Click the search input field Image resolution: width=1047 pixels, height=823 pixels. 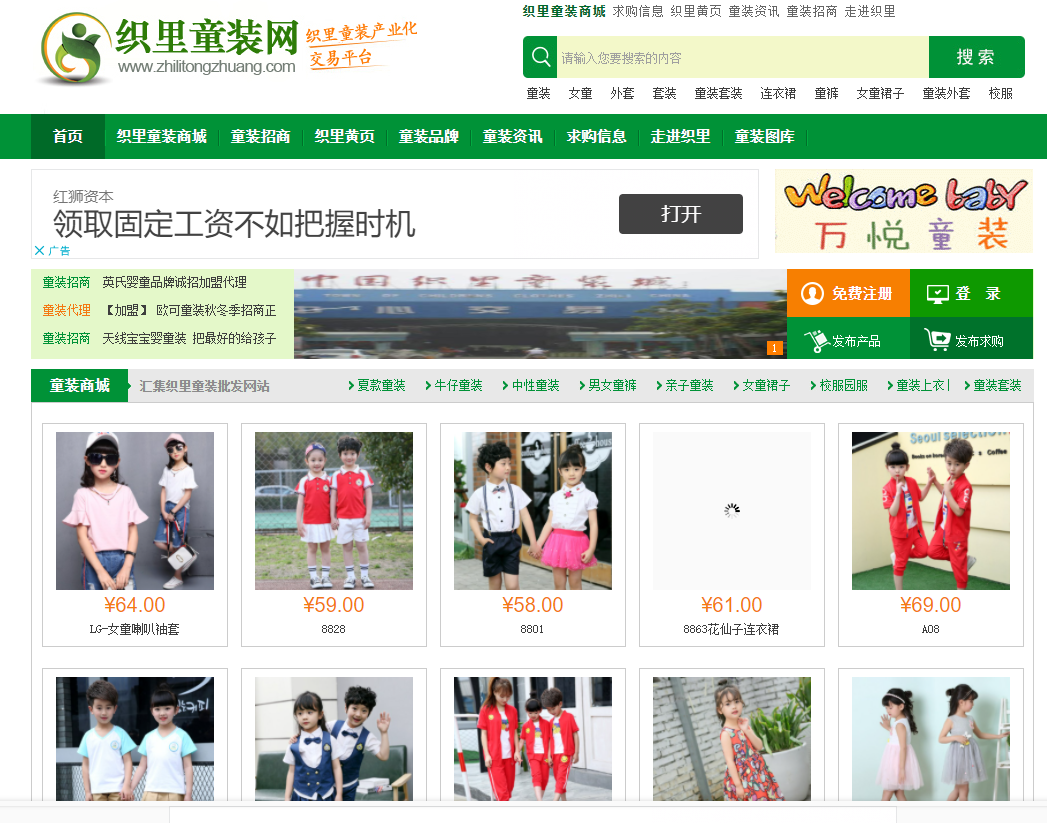743,57
